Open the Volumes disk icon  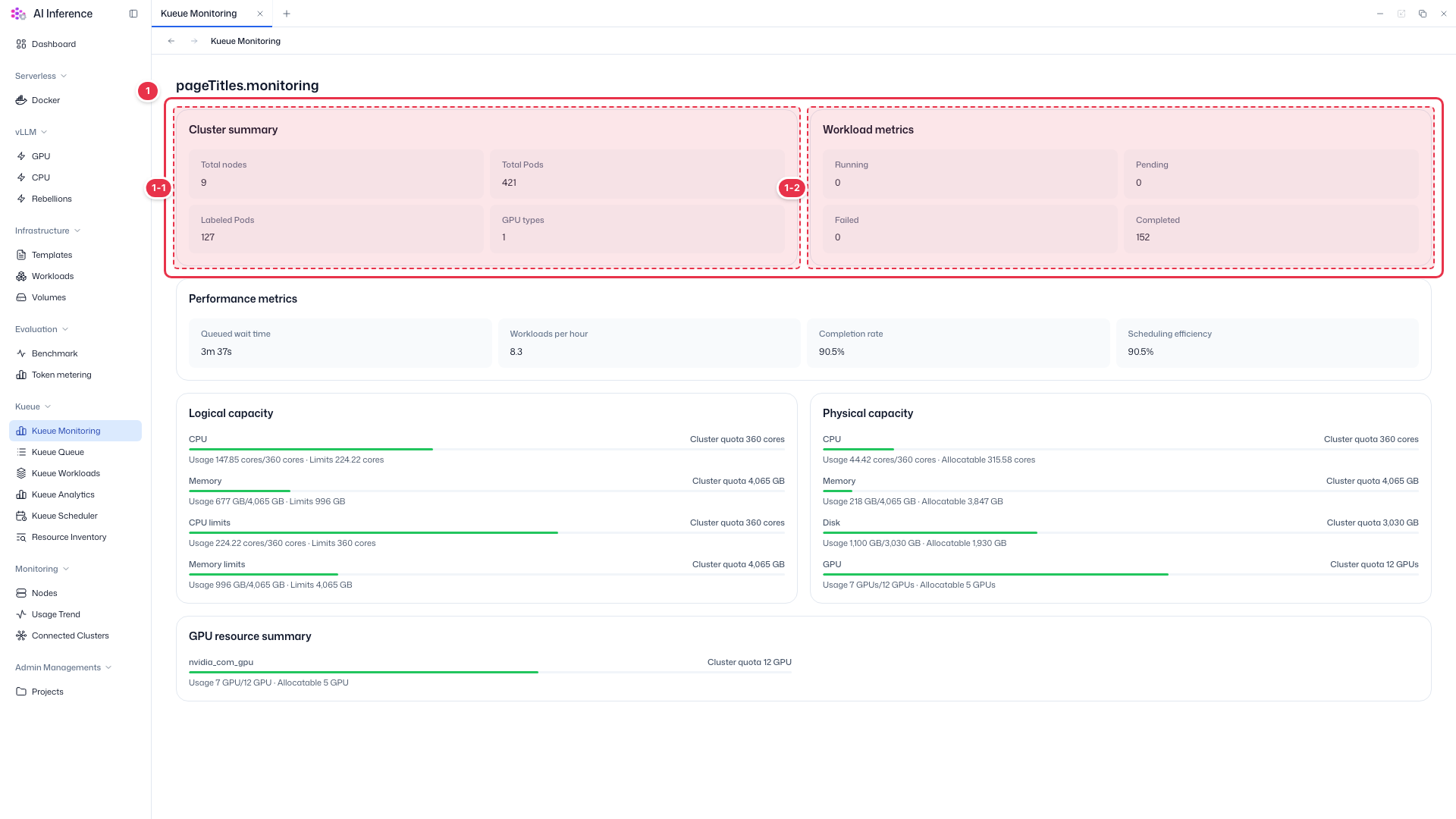tap(21, 297)
